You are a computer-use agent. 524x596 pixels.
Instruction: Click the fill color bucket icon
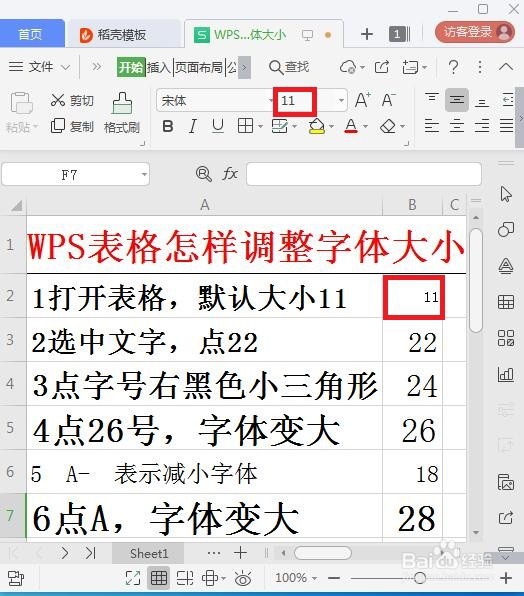[317, 126]
